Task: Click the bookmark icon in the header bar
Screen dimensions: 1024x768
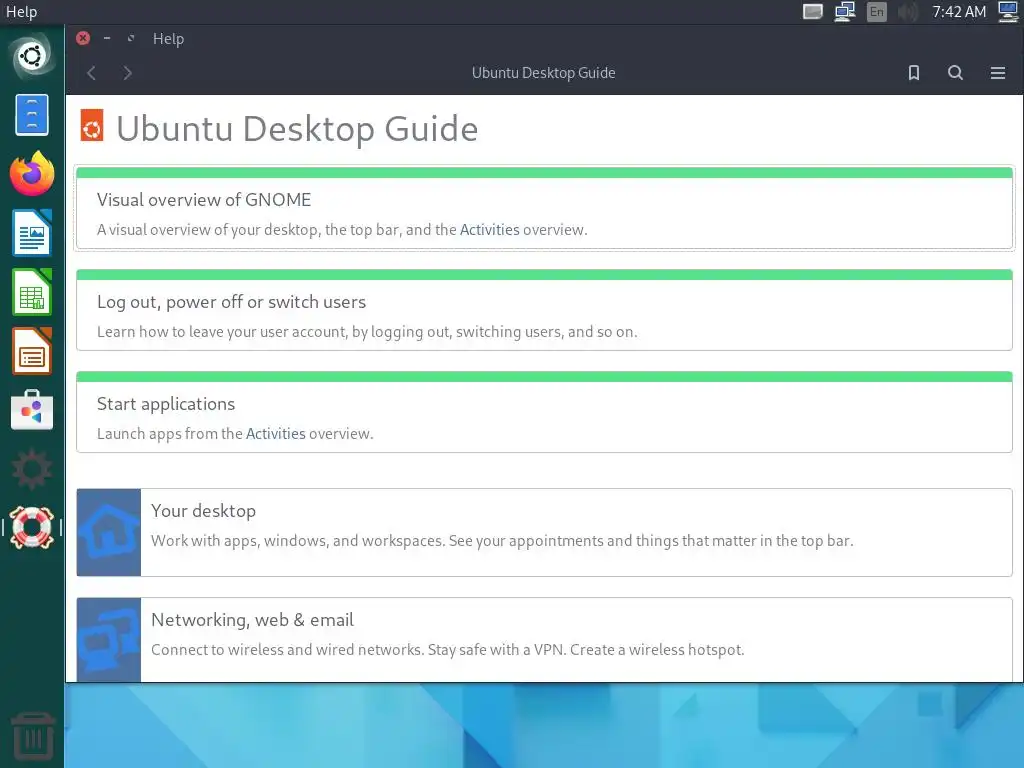Action: tap(914, 72)
